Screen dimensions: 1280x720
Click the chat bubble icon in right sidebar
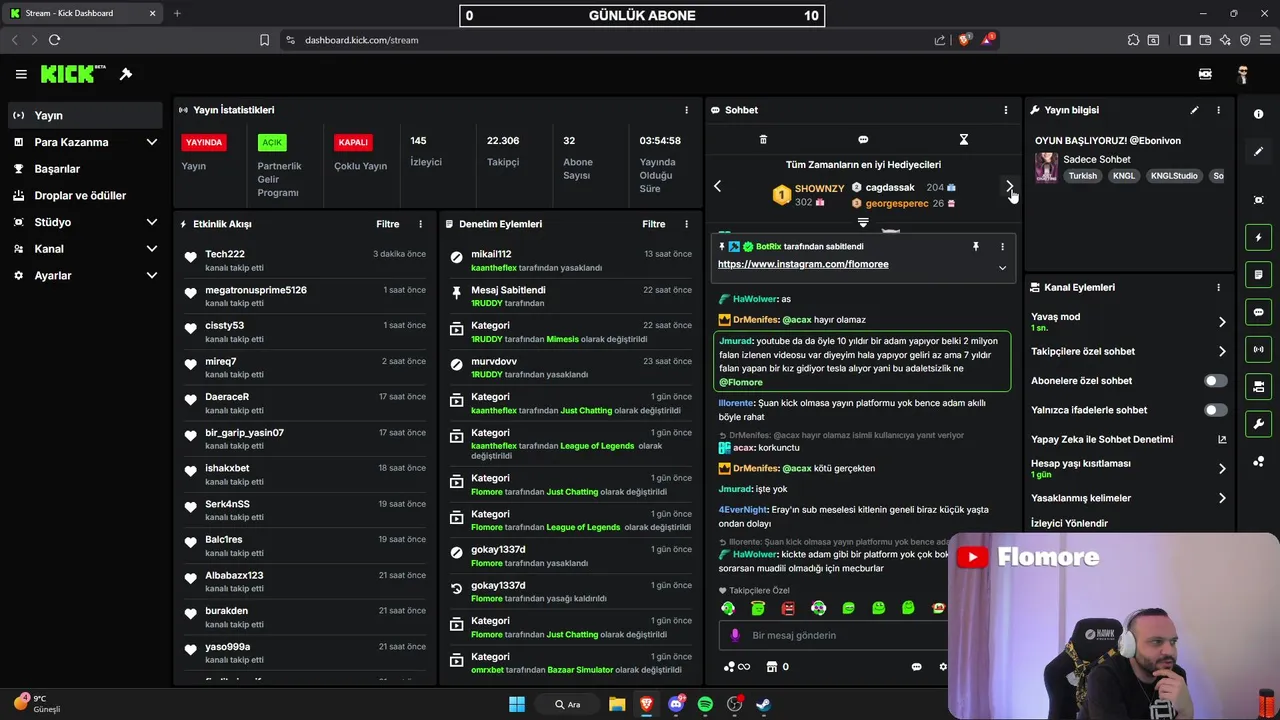tap(1258, 312)
